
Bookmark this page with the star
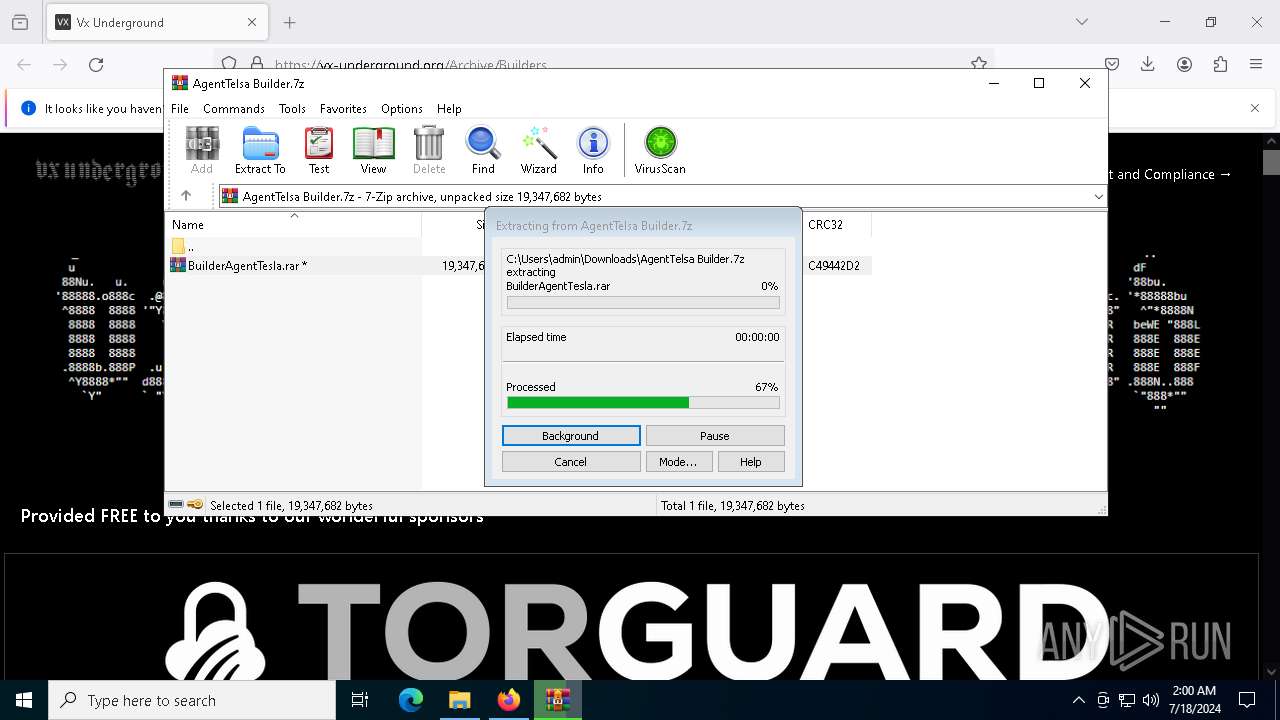coord(979,63)
